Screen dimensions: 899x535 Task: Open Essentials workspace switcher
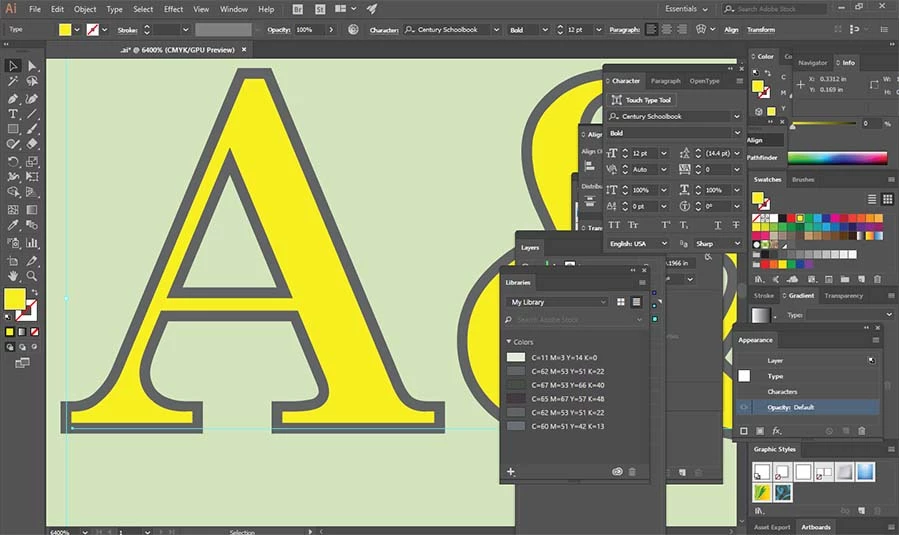pos(686,9)
